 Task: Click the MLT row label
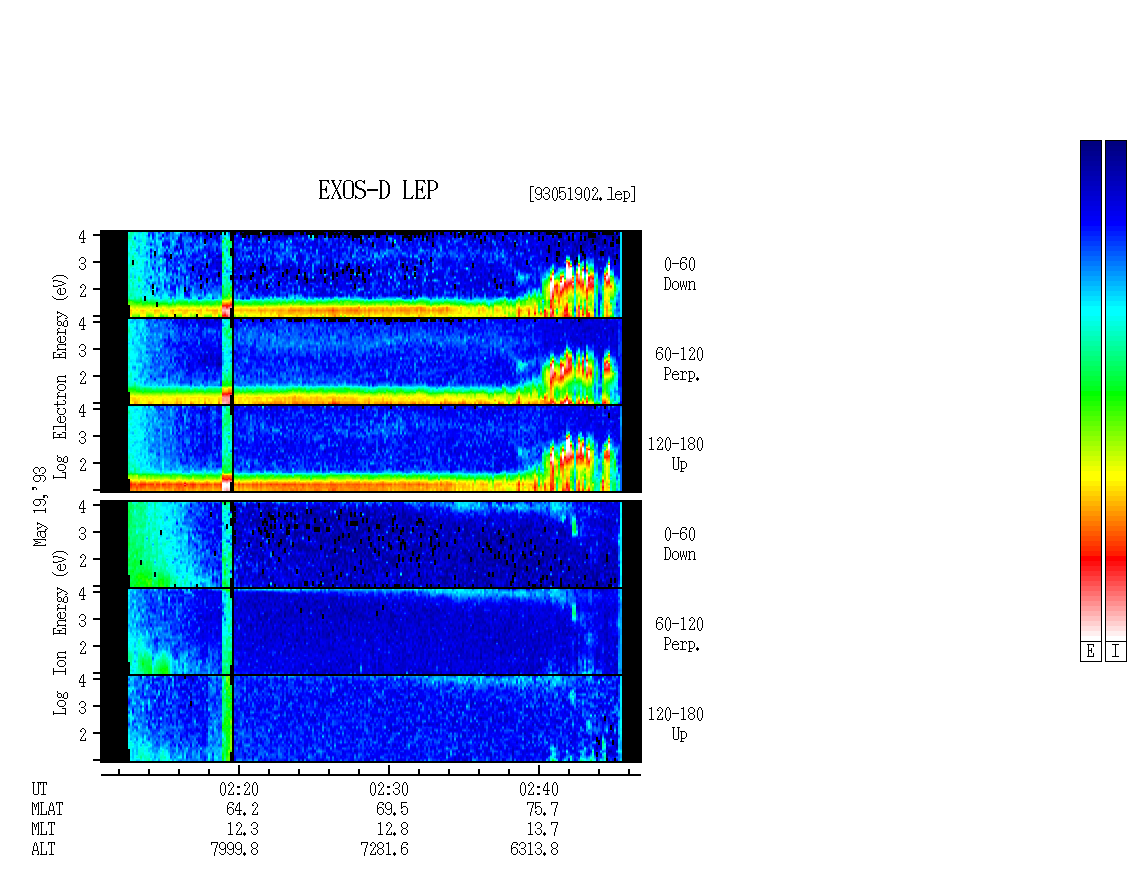click(x=43, y=830)
